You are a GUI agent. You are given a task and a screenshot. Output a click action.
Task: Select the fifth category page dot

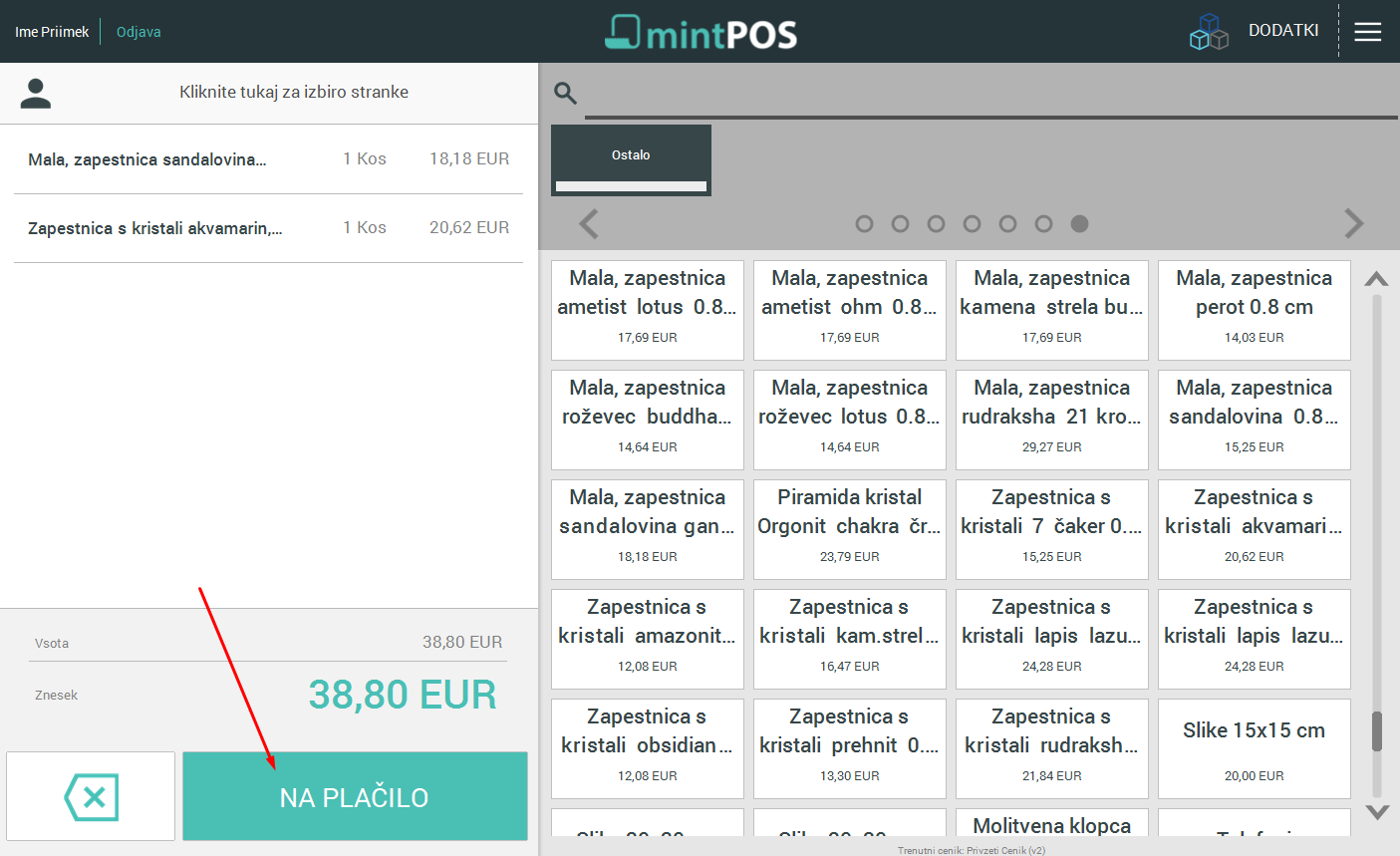(1007, 224)
